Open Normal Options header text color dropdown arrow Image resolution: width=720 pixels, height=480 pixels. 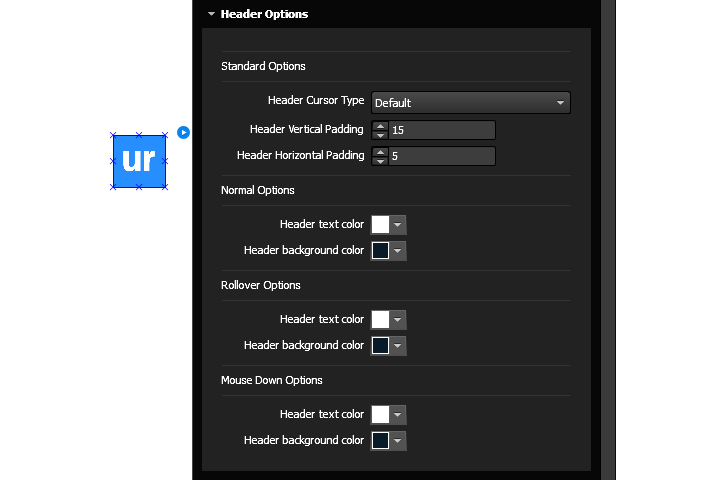[x=398, y=225]
